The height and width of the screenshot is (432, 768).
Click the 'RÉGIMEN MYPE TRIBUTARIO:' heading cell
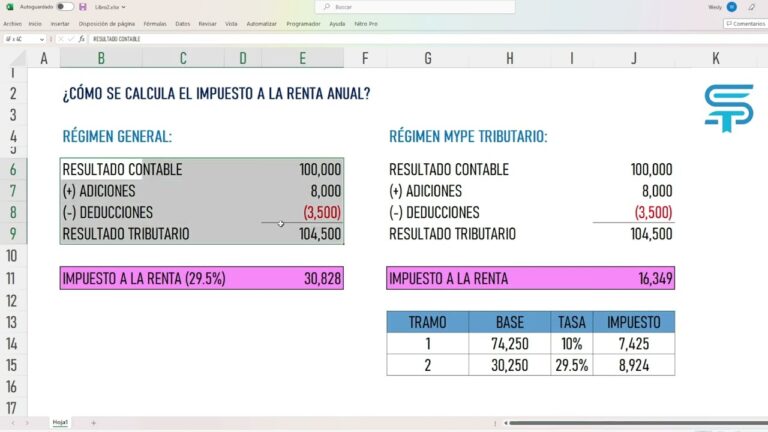[468, 136]
